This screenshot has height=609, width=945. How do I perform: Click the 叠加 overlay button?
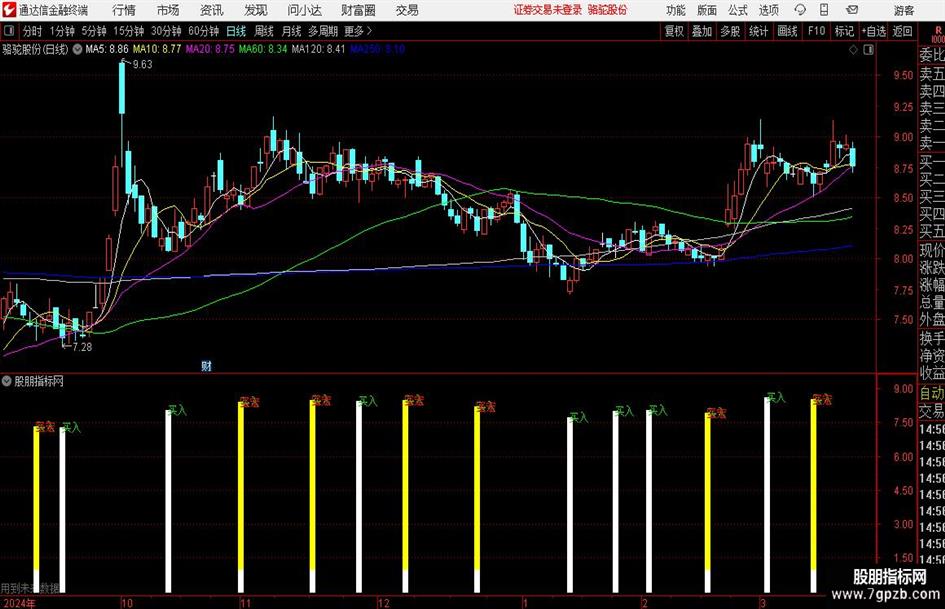(x=702, y=31)
